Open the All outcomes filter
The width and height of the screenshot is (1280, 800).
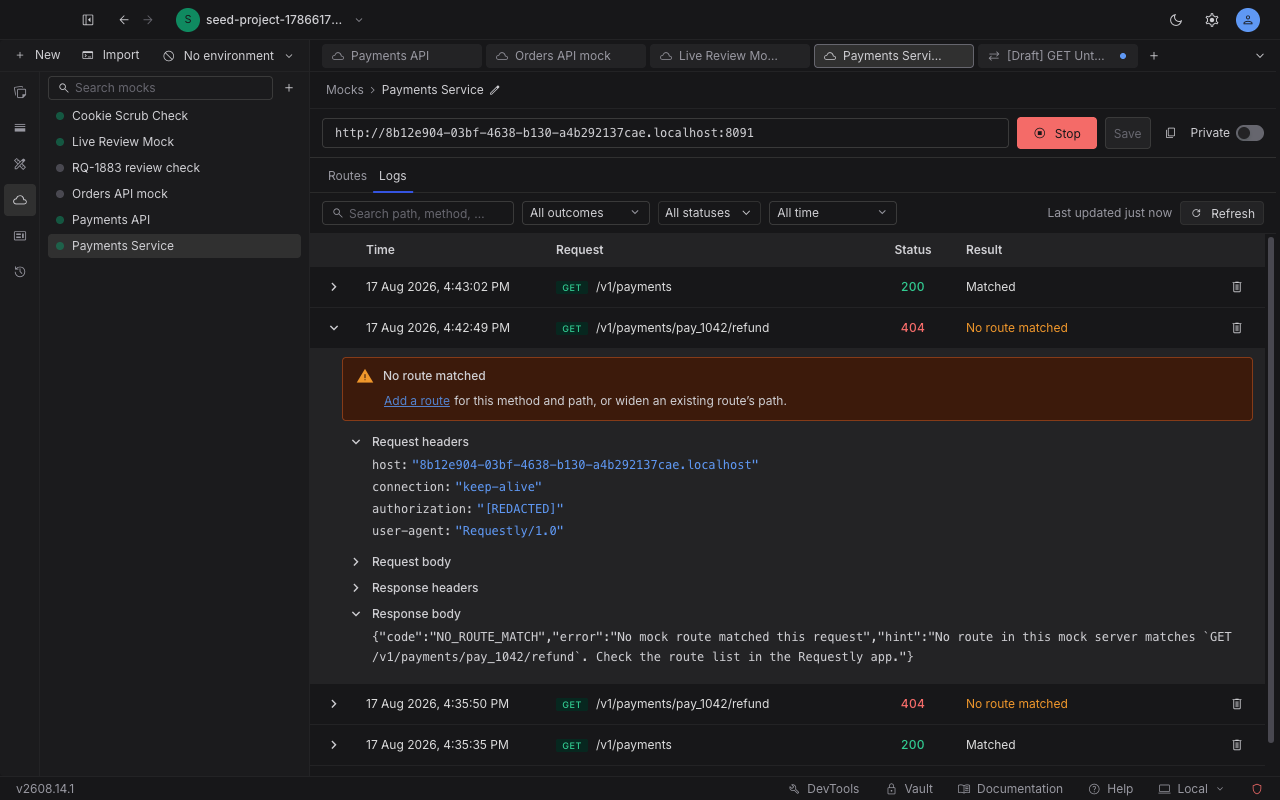585,213
